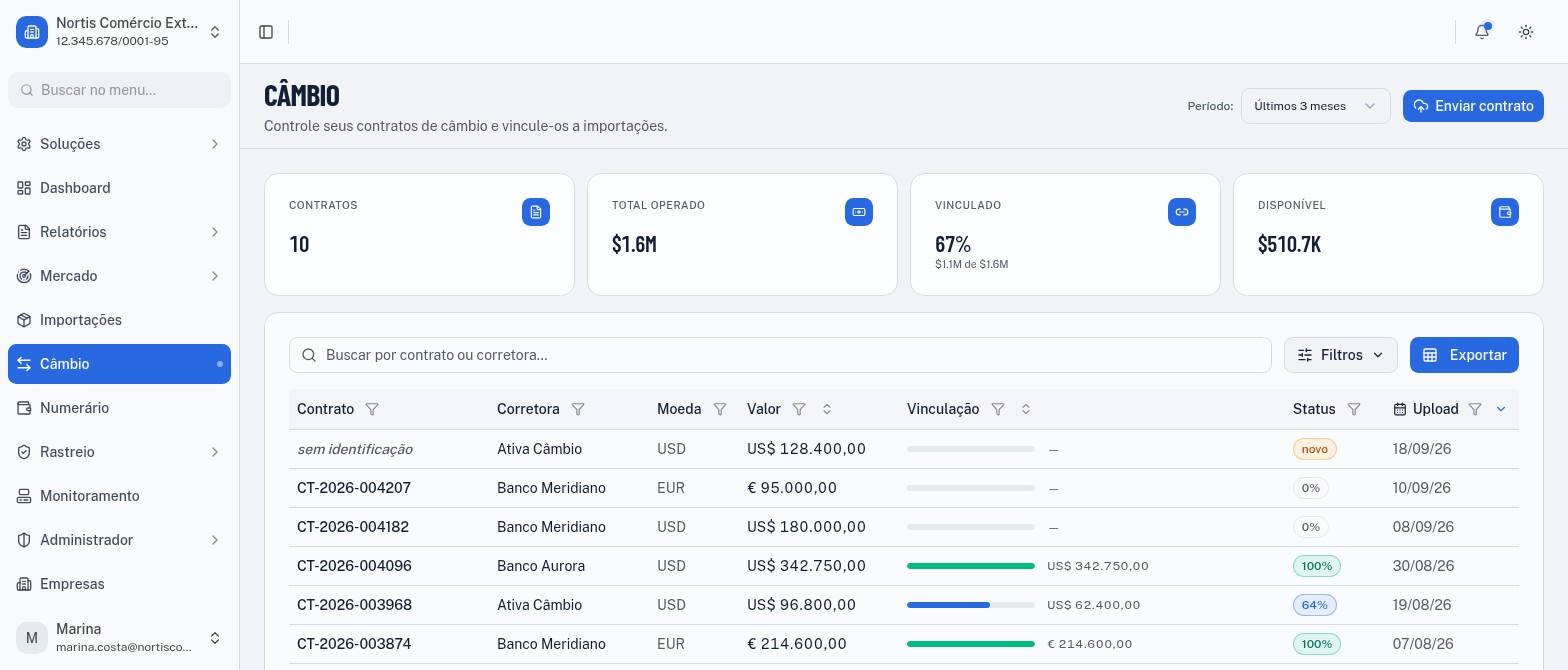Go to the Dashboard page
This screenshot has height=670, width=1568.
coord(119,188)
